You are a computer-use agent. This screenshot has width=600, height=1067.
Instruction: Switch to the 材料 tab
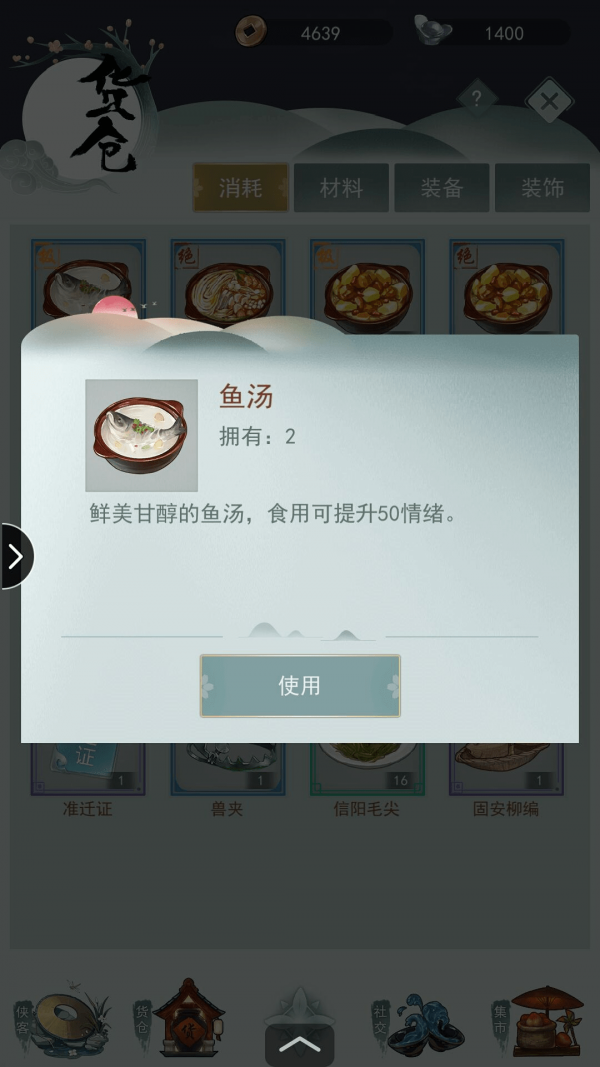click(341, 188)
